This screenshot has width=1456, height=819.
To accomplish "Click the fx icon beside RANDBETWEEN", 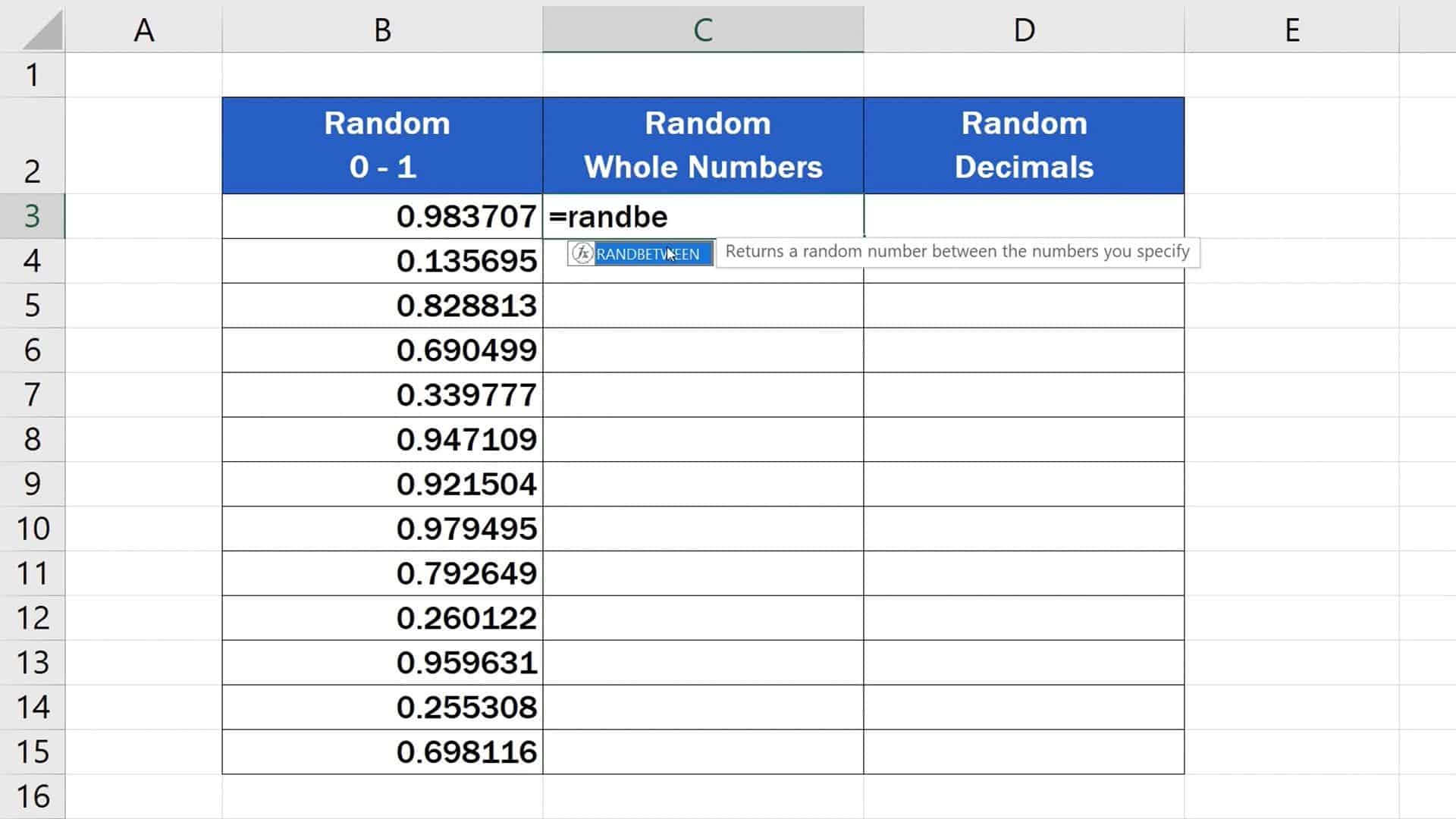I will click(582, 253).
